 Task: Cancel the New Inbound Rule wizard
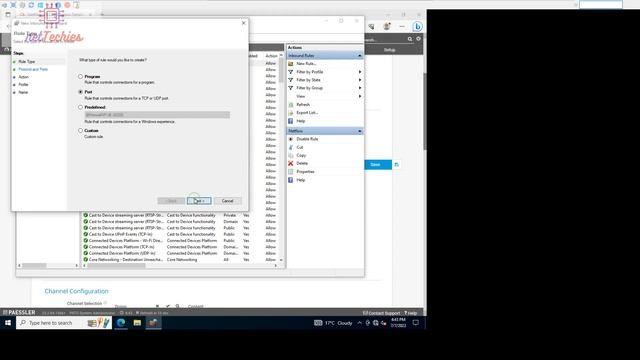(227, 201)
